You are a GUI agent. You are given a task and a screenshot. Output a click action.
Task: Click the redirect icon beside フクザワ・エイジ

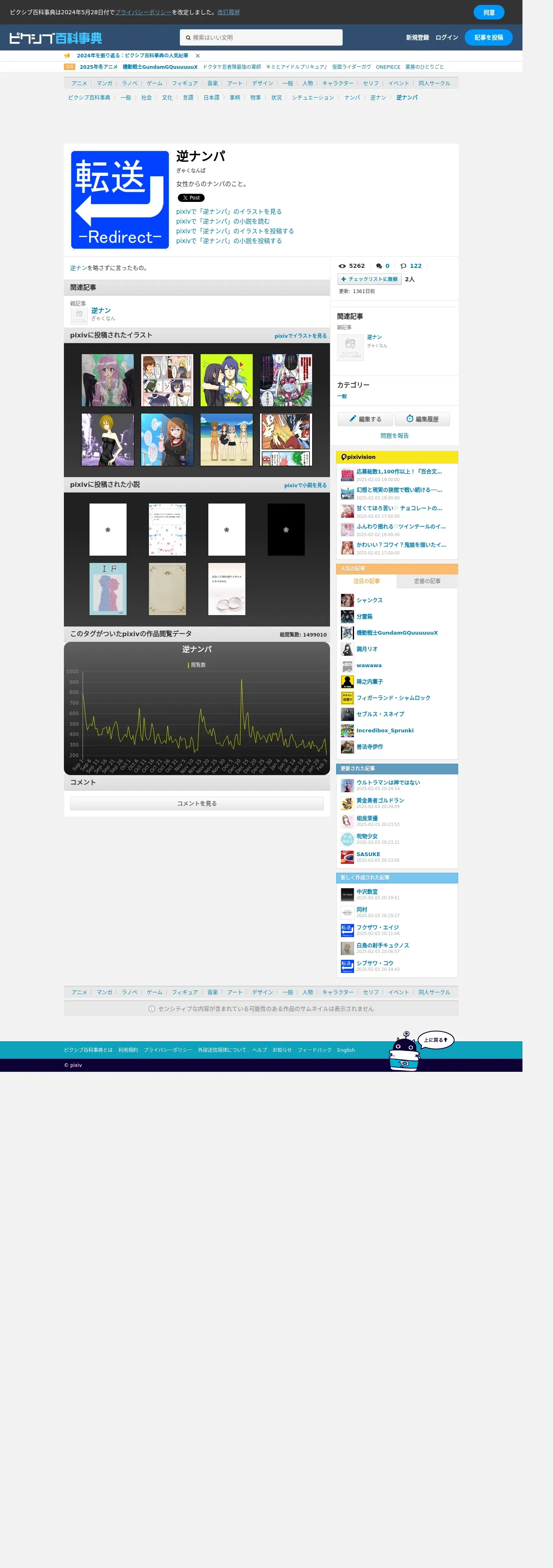click(x=348, y=930)
